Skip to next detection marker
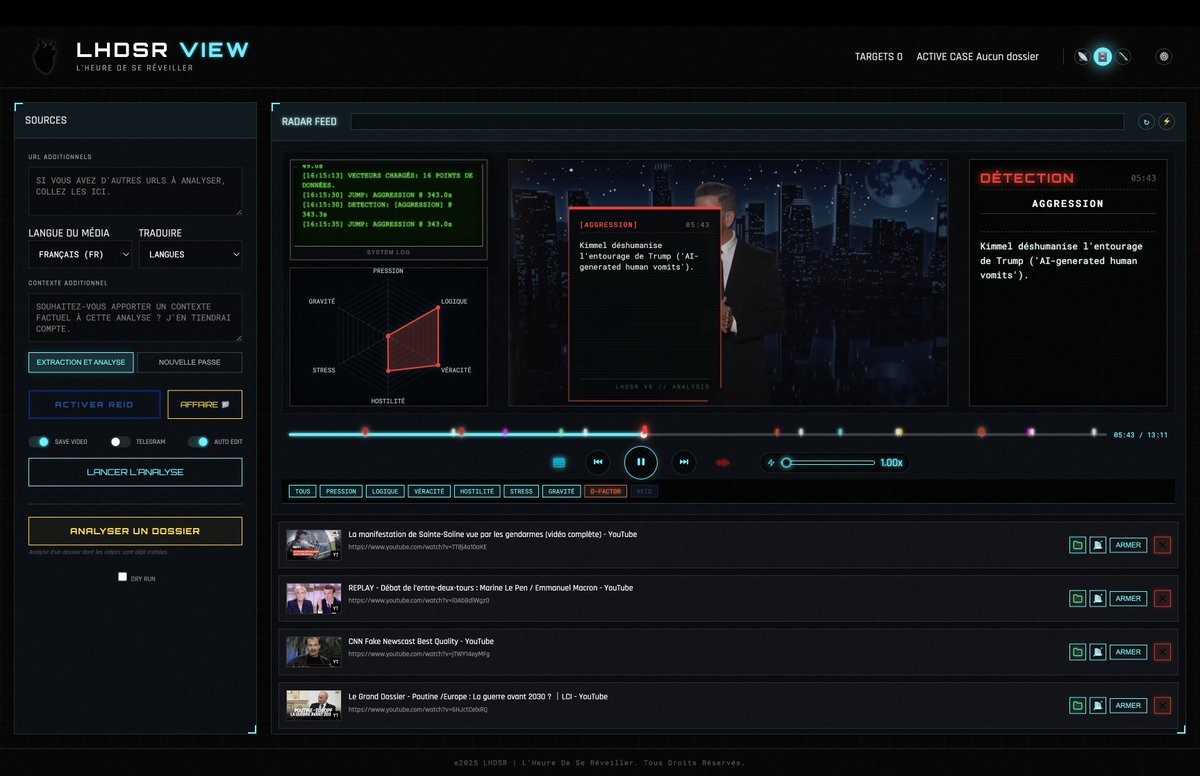The width and height of the screenshot is (1200, 776). click(x=684, y=462)
